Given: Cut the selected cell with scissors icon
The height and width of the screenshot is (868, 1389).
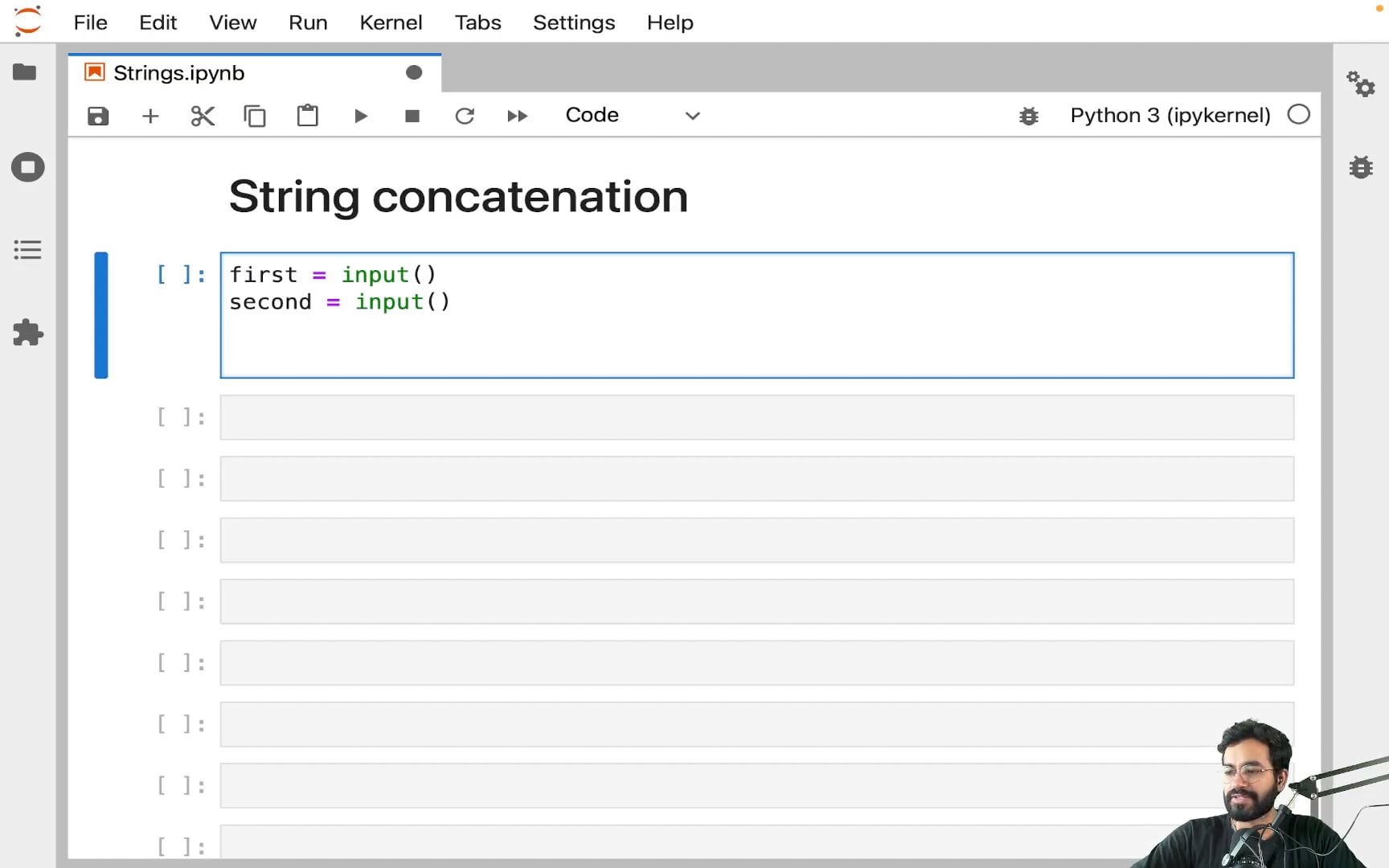Looking at the screenshot, I should pyautogui.click(x=203, y=117).
